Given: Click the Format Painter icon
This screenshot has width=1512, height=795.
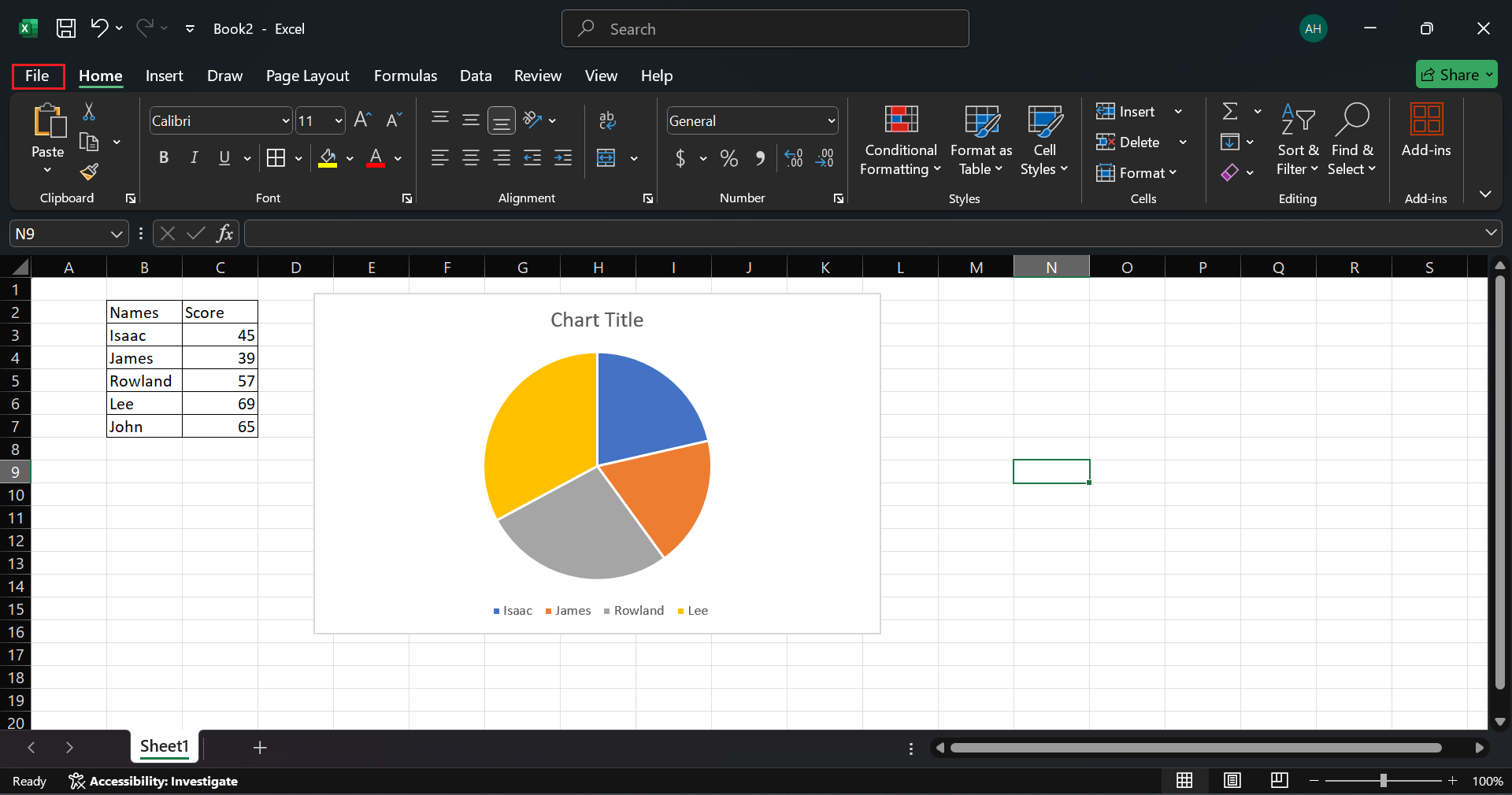Looking at the screenshot, I should (x=88, y=172).
